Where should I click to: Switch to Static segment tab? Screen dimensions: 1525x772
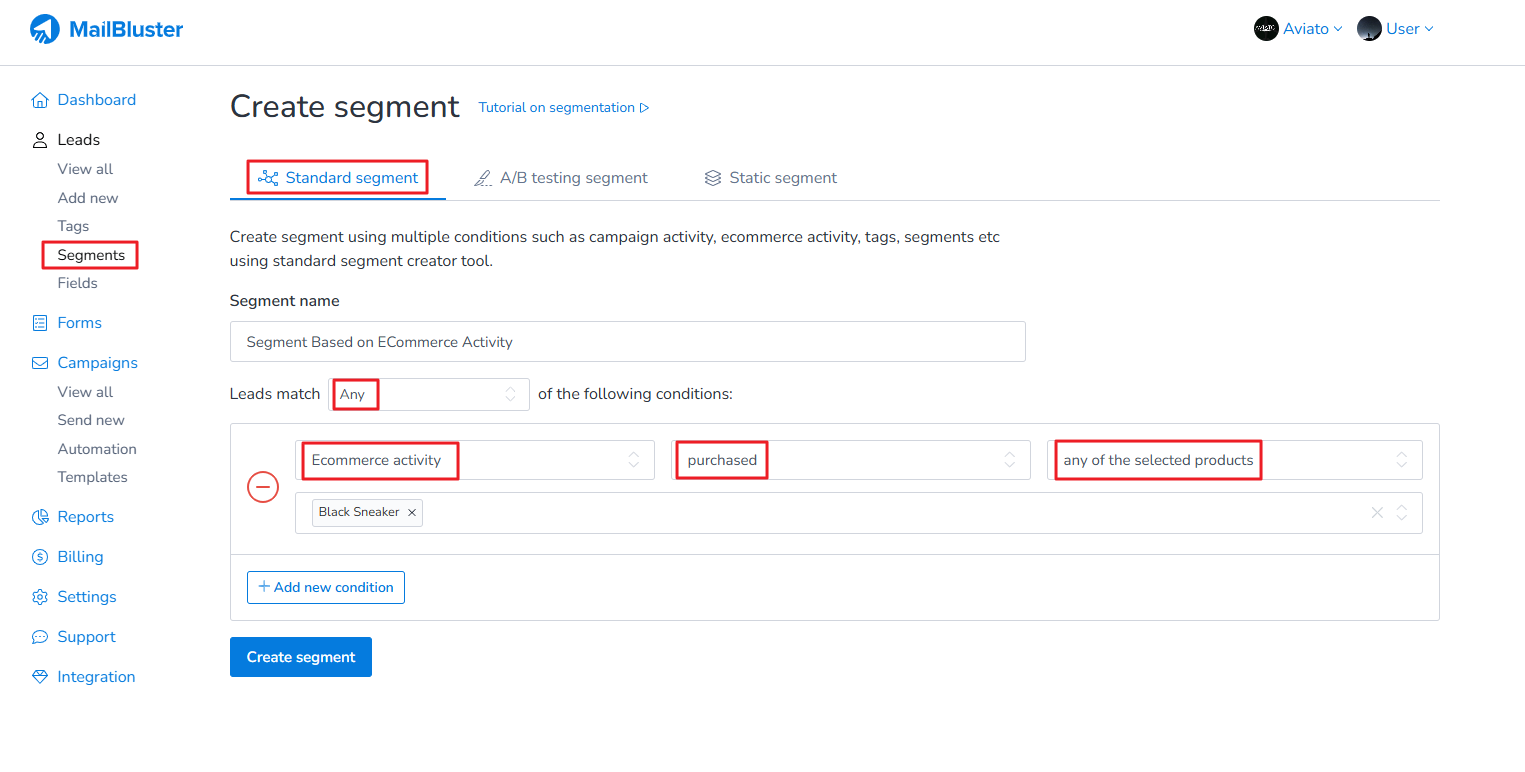click(x=770, y=178)
